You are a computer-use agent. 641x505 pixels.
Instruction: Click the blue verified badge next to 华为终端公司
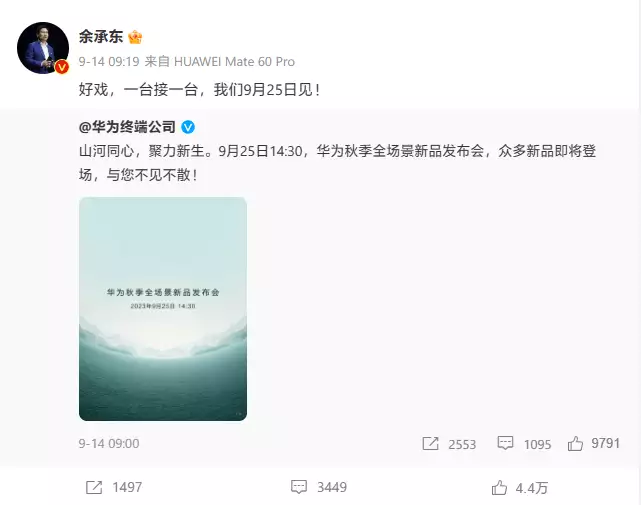[188, 127]
